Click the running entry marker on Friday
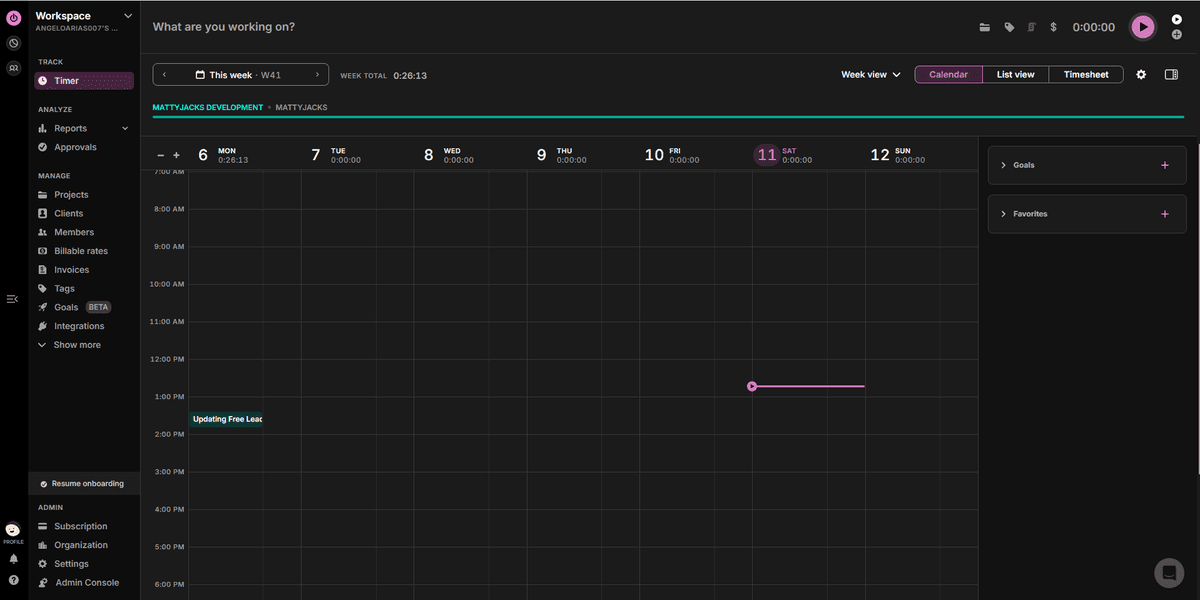 pos(752,385)
